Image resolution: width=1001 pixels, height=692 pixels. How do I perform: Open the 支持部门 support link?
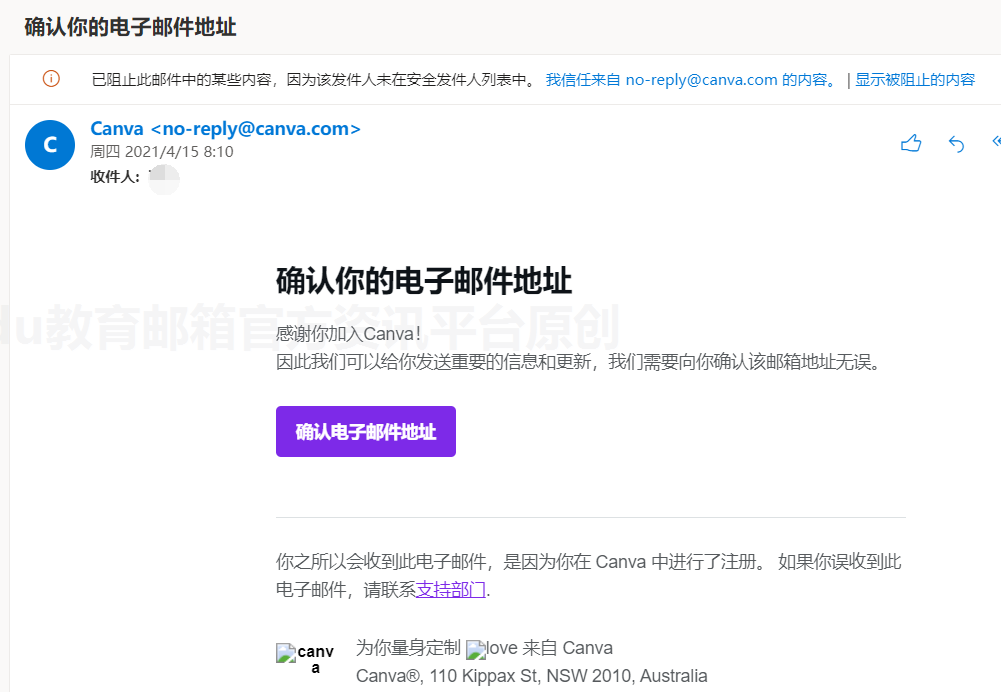pos(451,589)
